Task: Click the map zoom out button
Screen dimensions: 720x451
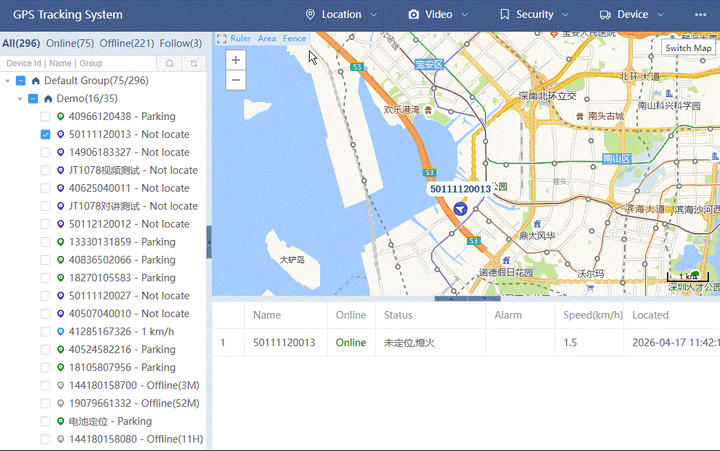Action: tap(236, 80)
